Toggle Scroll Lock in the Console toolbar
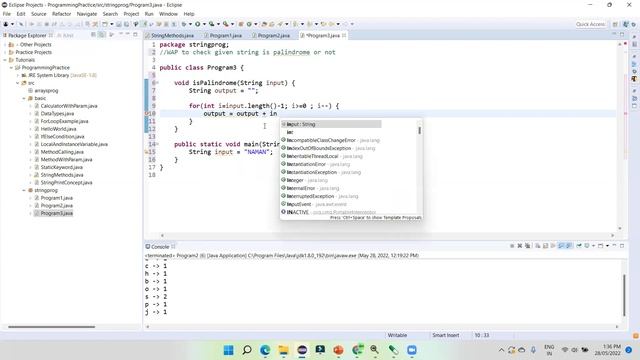The height and width of the screenshot is (360, 640). tap(545, 246)
